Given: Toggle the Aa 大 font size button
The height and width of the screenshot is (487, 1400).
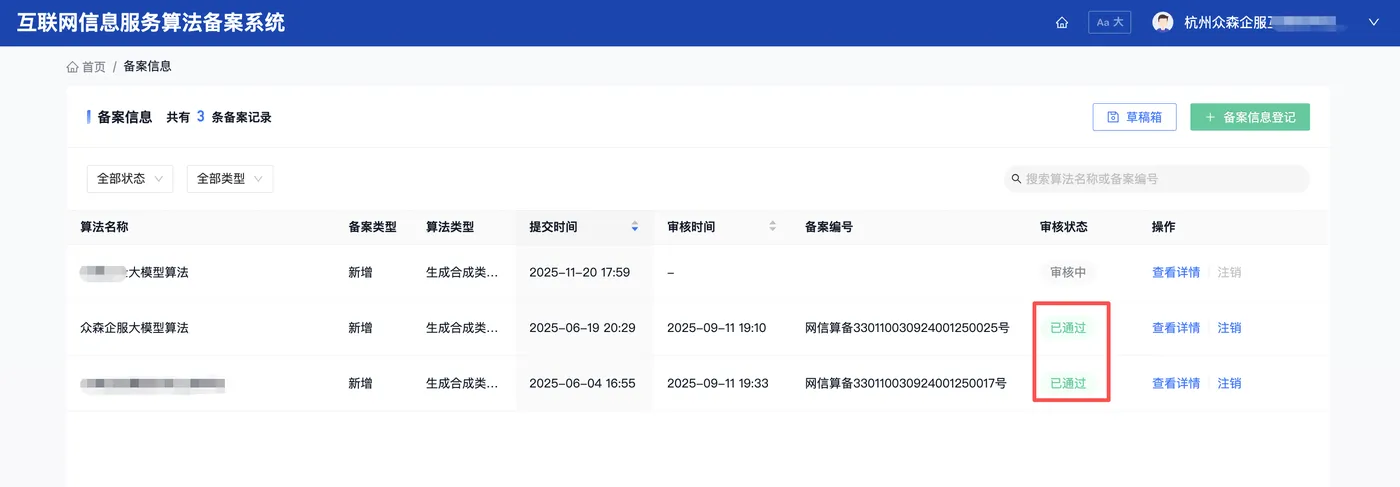Looking at the screenshot, I should coord(1109,22).
